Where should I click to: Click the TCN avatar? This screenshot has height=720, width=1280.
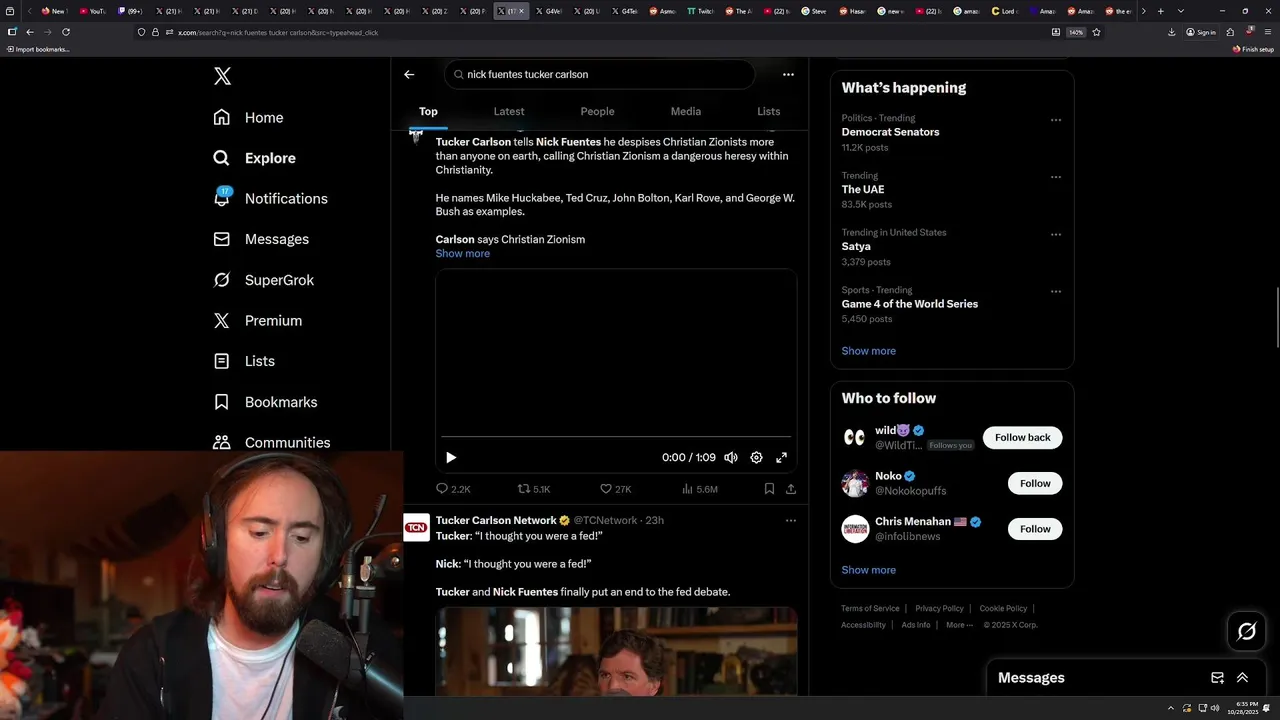coord(416,527)
